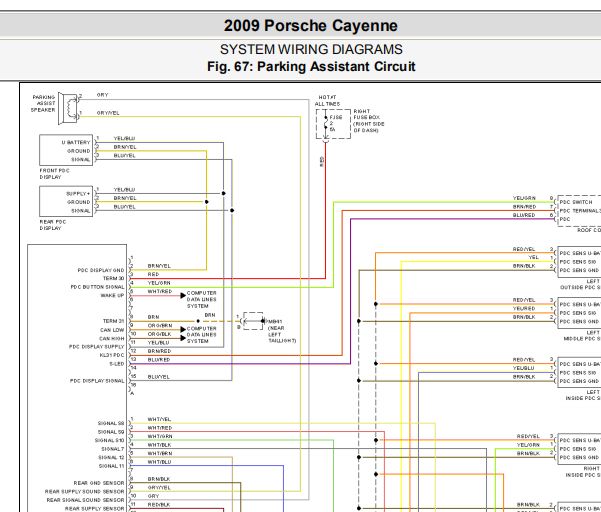Select the 'PDC DISPLAY SUPPLY' pin label
This screenshot has height=512, width=601.
[x=97, y=347]
